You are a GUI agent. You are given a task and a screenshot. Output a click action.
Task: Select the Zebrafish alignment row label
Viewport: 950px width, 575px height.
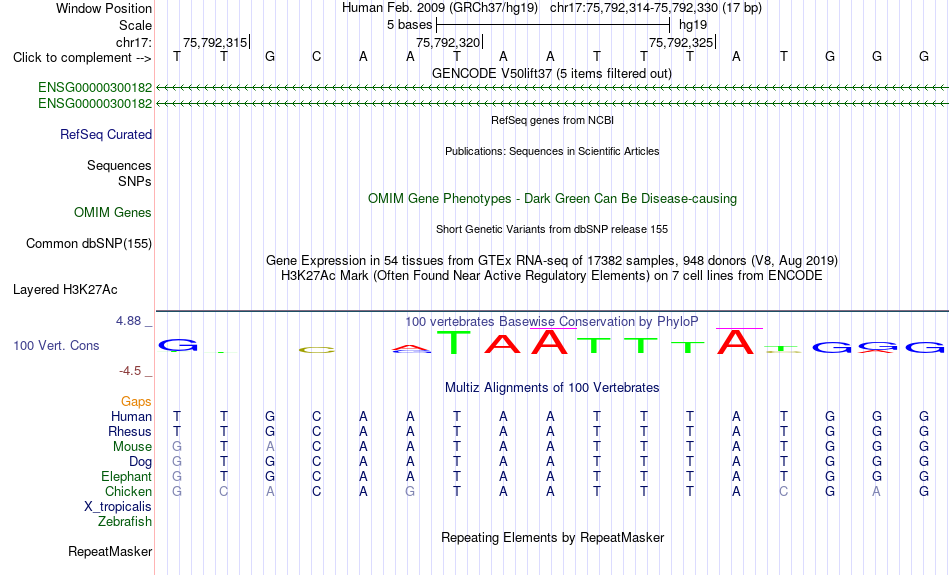tap(125, 521)
